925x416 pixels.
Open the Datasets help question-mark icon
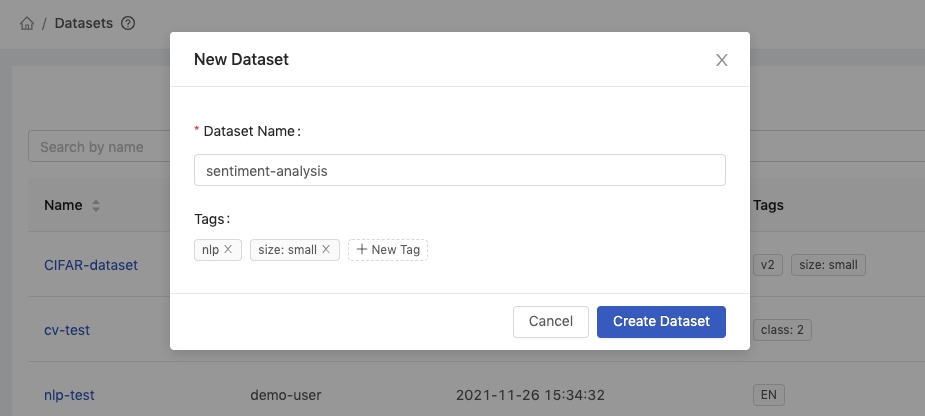point(128,23)
